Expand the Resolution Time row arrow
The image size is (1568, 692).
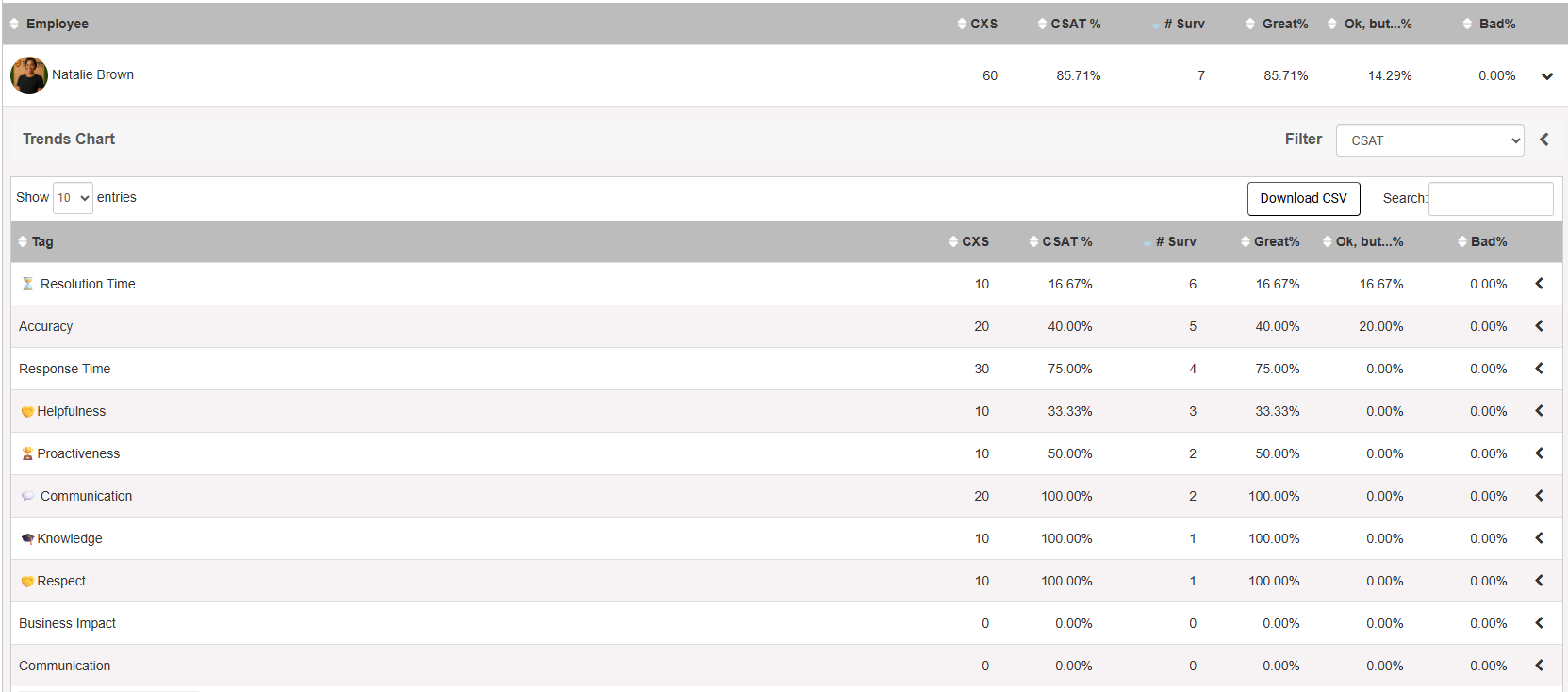coord(1539,284)
